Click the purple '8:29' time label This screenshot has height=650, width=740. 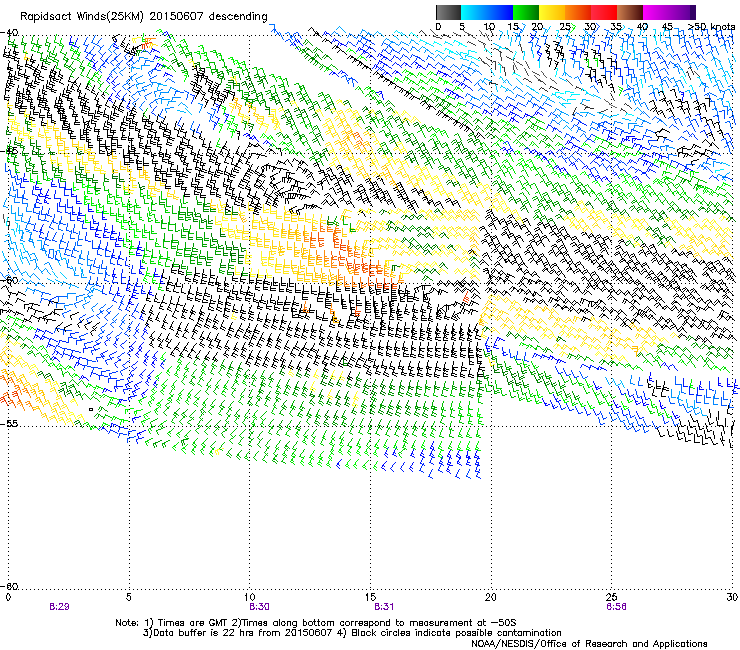[x=59, y=607]
